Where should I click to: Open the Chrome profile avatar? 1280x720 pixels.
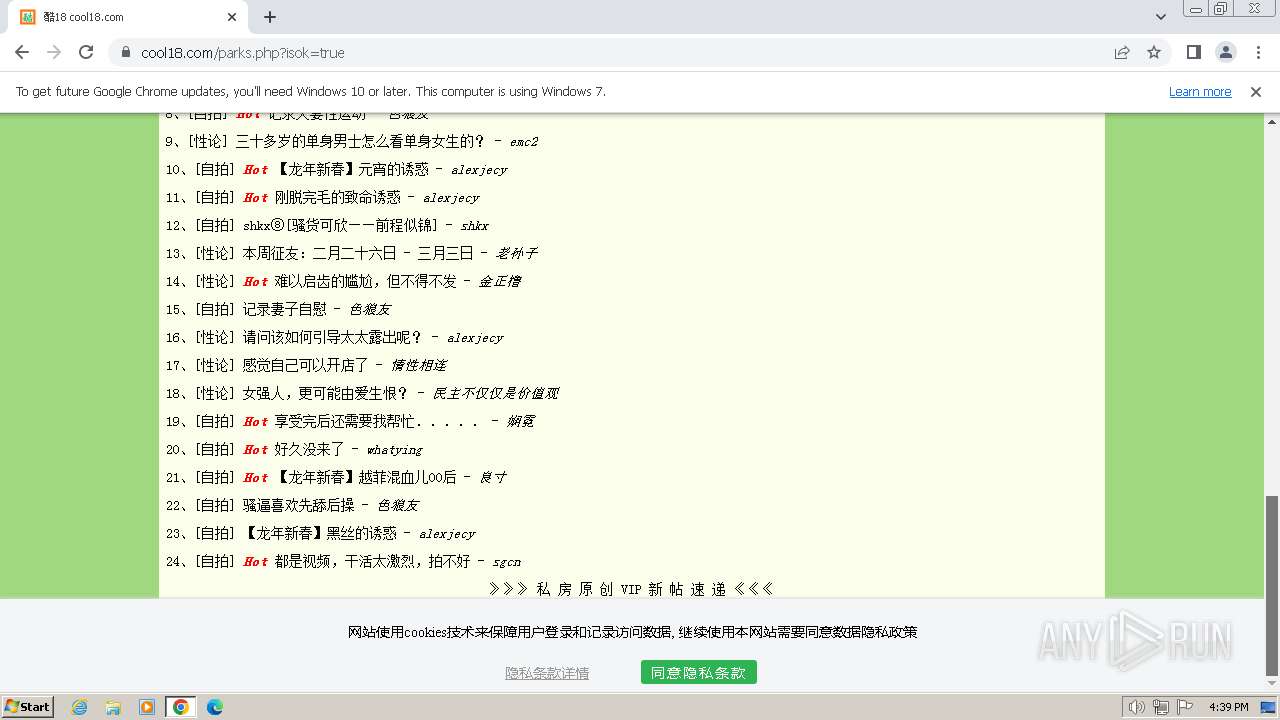tap(1225, 52)
